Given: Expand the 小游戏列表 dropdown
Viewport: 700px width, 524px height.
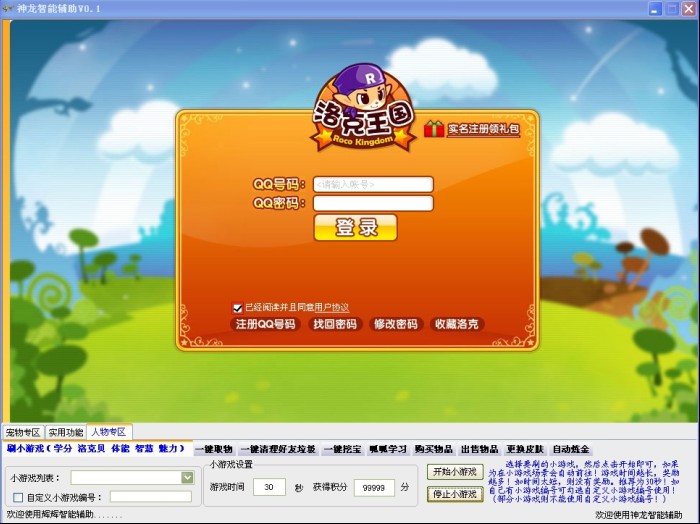Looking at the screenshot, I should pos(188,478).
